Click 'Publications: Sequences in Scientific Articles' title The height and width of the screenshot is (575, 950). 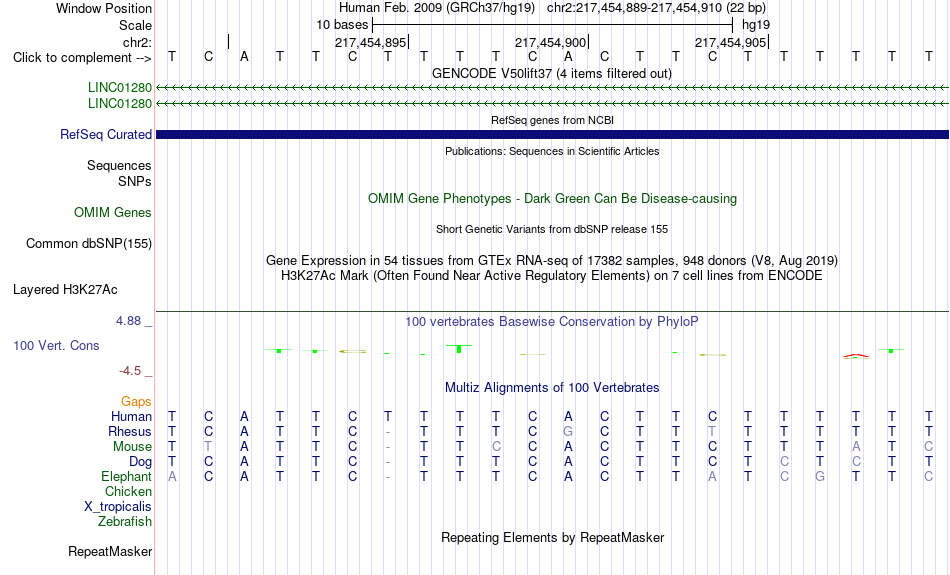point(552,151)
